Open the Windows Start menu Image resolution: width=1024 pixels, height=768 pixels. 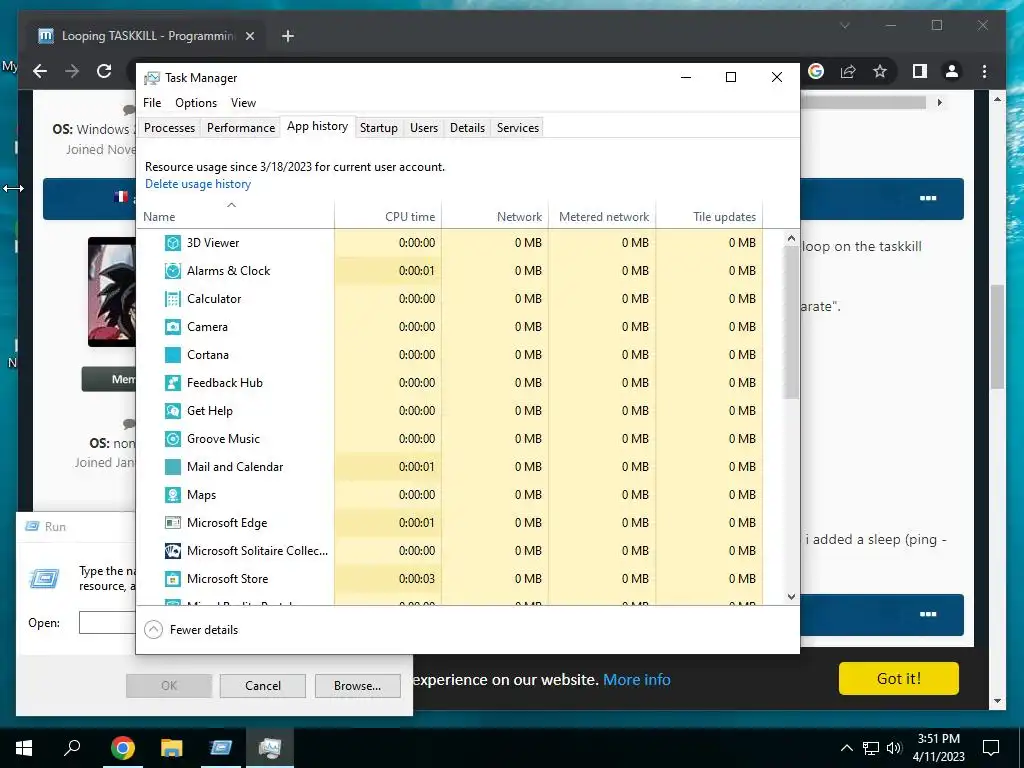click(x=24, y=748)
